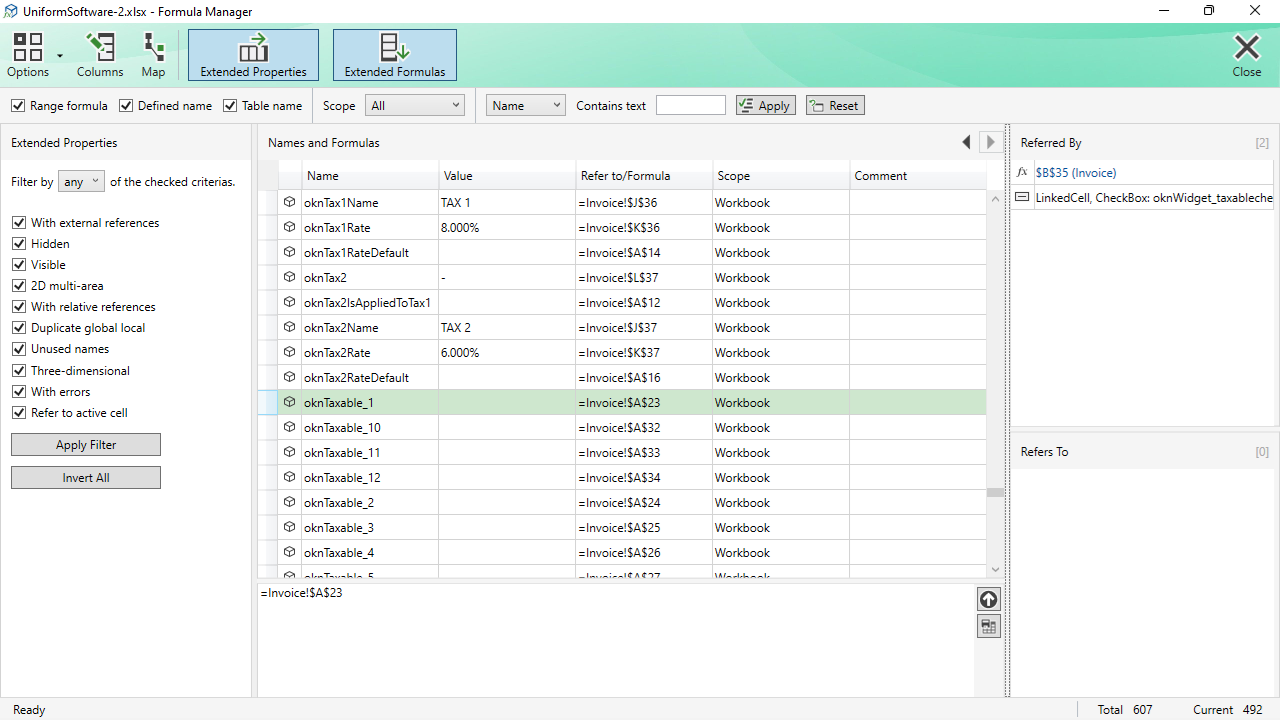The image size is (1280, 720).
Task: Uncheck the With errors checkbox
Action: (18, 392)
